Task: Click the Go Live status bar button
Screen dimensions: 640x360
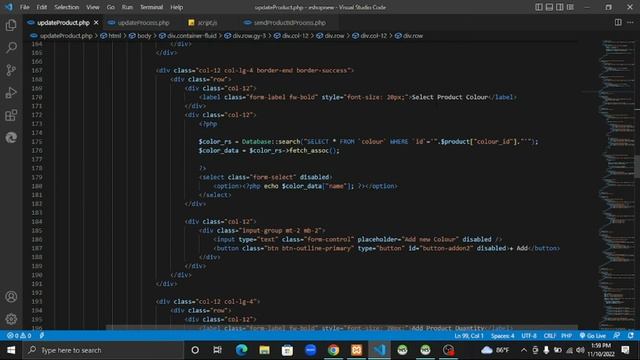Action: [593, 336]
